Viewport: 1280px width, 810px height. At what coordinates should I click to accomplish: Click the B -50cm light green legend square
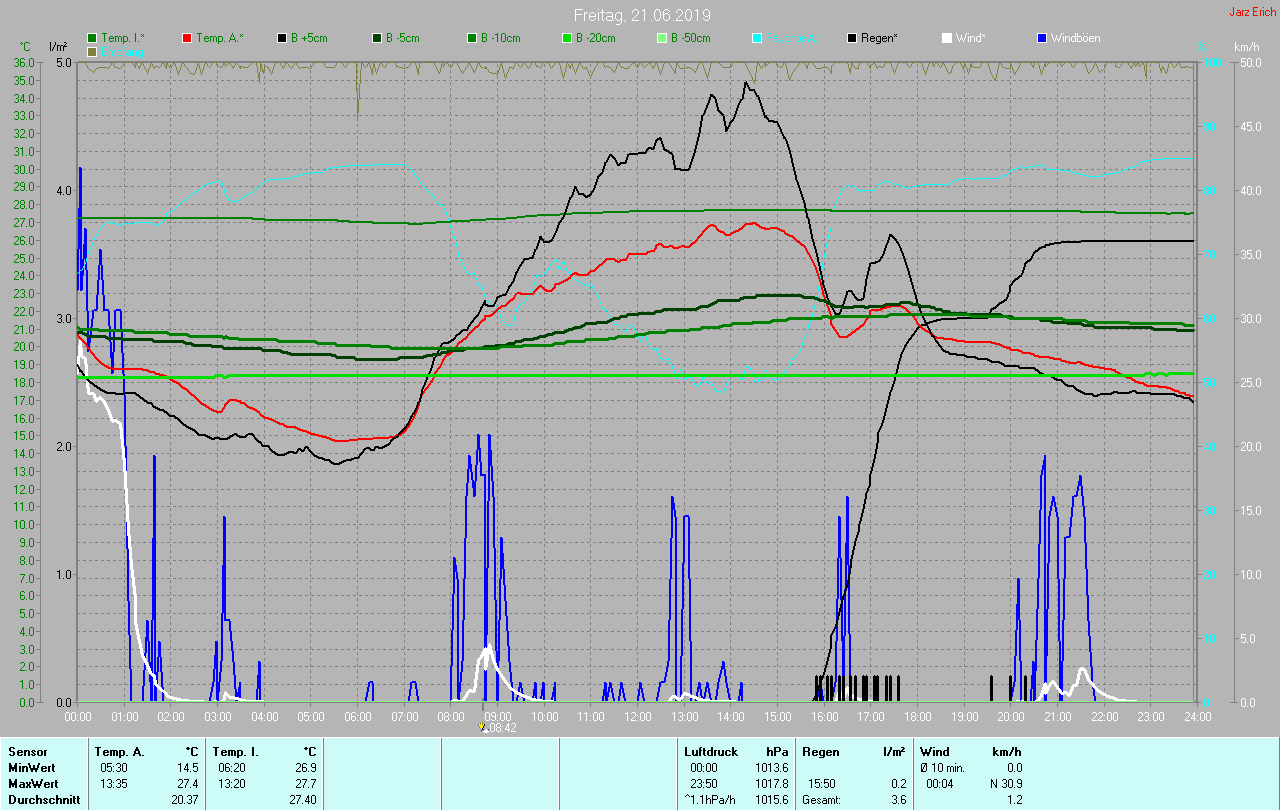pyautogui.click(x=661, y=38)
